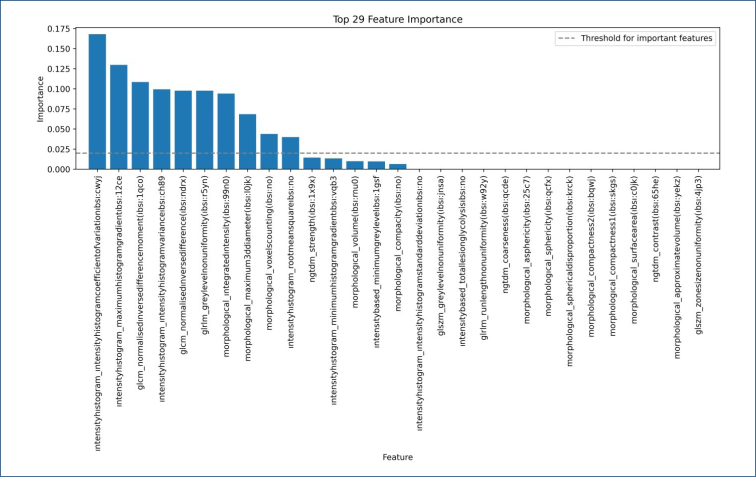Click the 0.175 y-axis tick label
756x477 pixels.
point(58,29)
